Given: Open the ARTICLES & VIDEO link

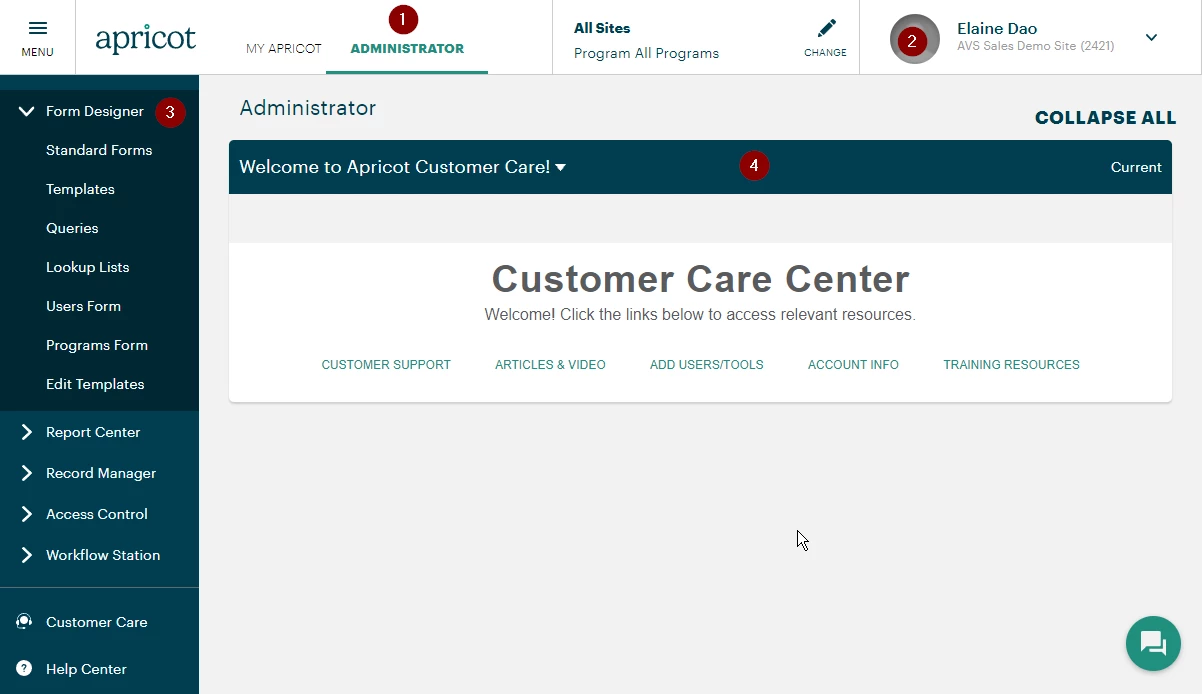Looking at the screenshot, I should [x=550, y=365].
